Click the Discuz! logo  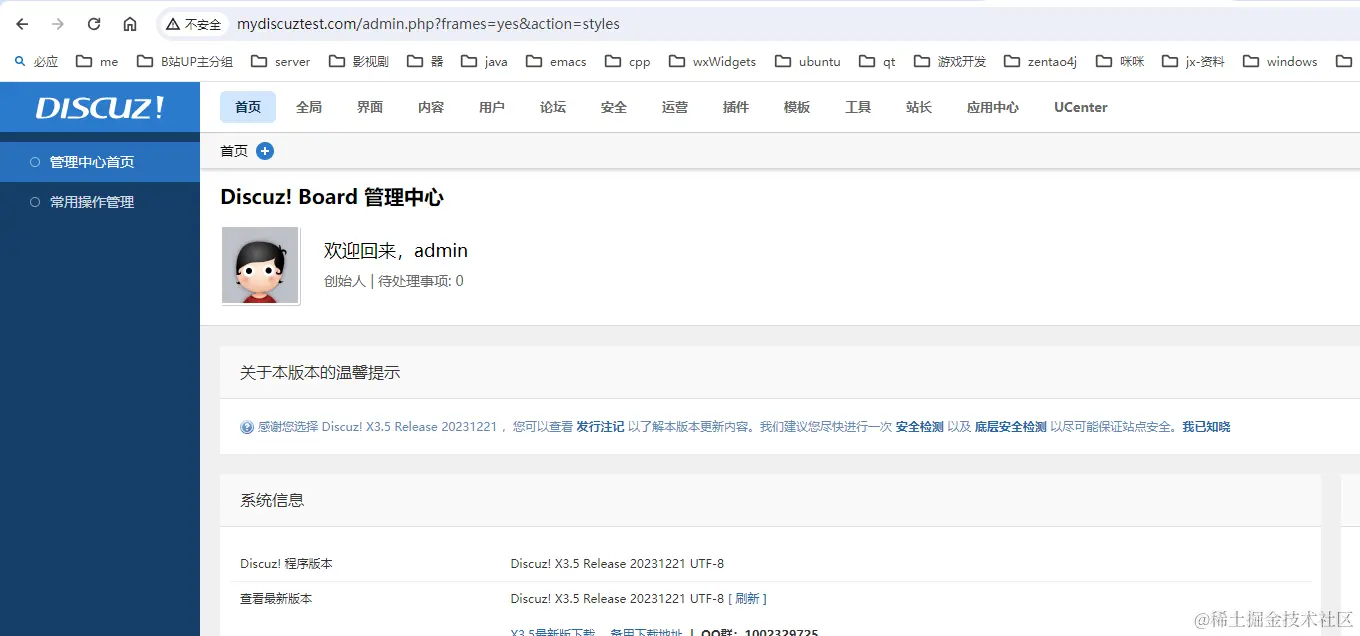click(100, 108)
